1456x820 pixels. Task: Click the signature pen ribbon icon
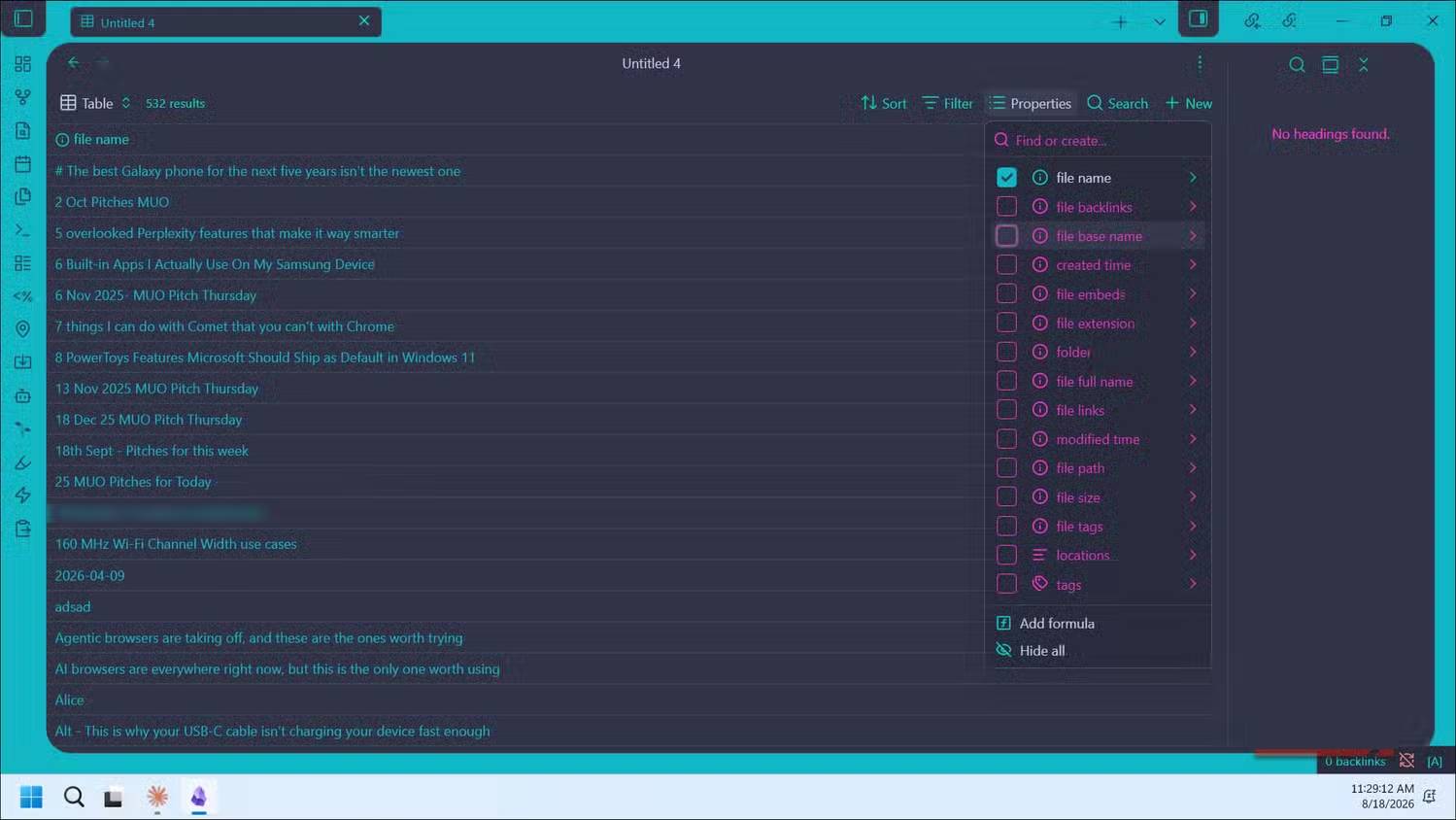[x=23, y=462]
